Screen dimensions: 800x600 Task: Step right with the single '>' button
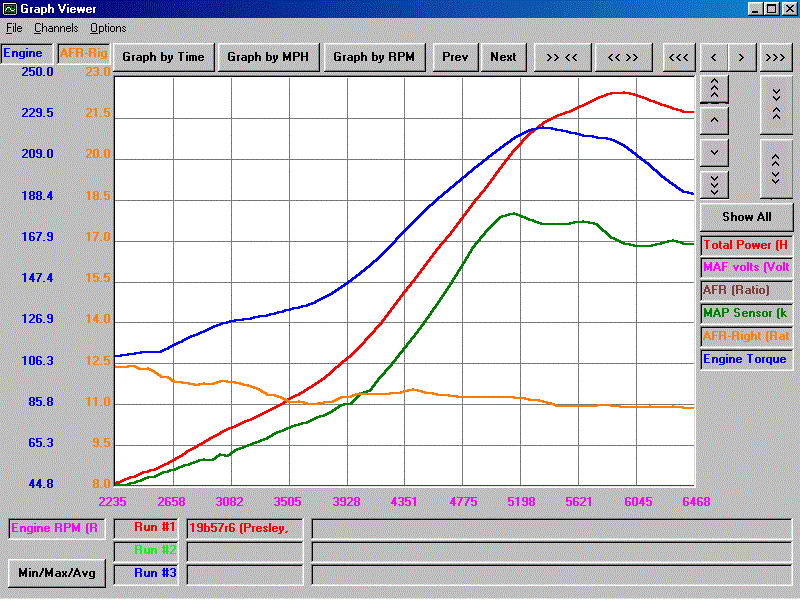742,57
